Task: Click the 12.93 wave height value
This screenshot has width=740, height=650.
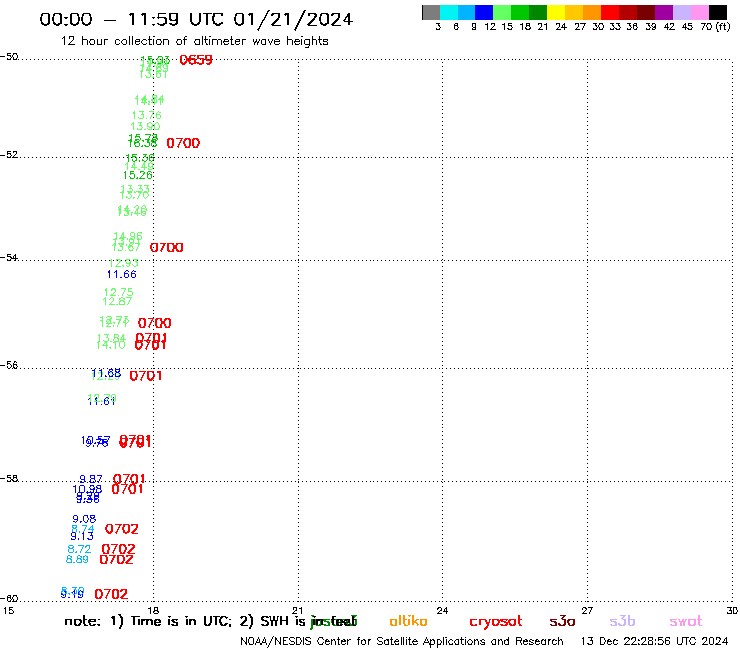Action: coord(124,263)
